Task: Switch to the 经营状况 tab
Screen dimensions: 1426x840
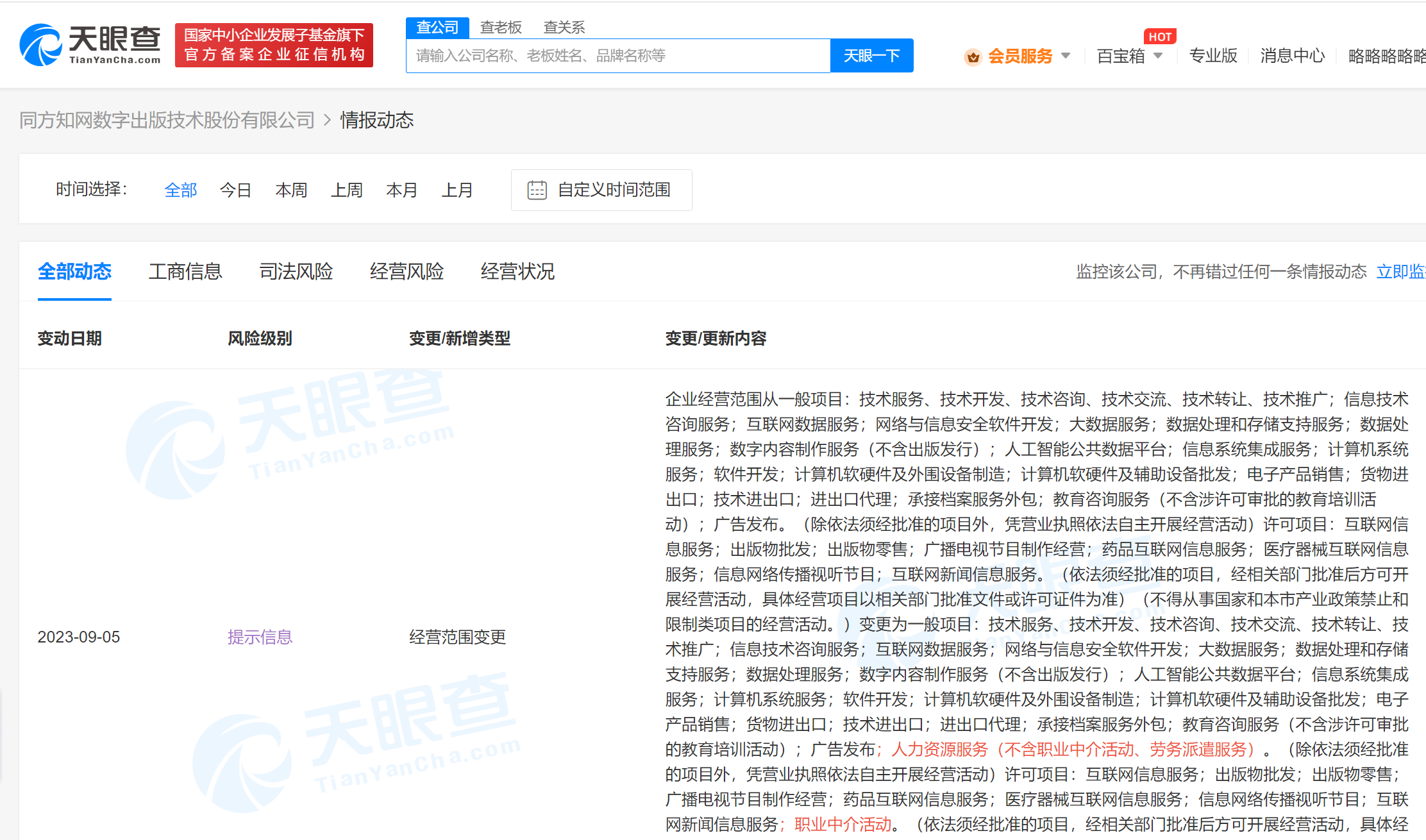Action: point(517,271)
